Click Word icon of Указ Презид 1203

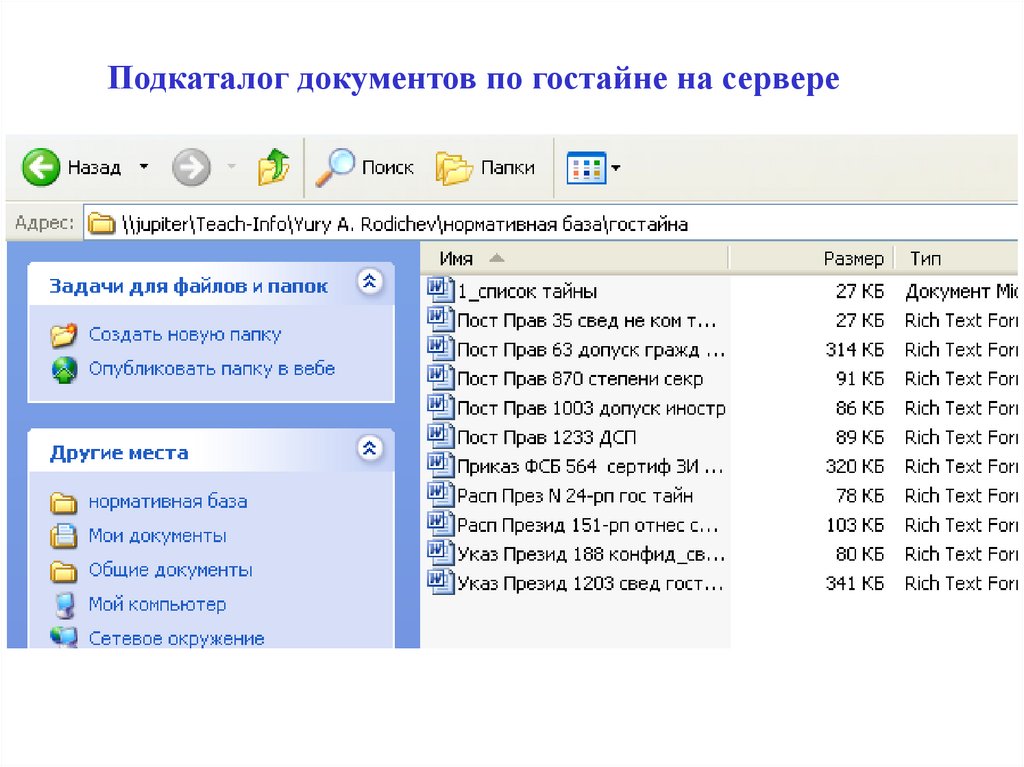(x=440, y=582)
